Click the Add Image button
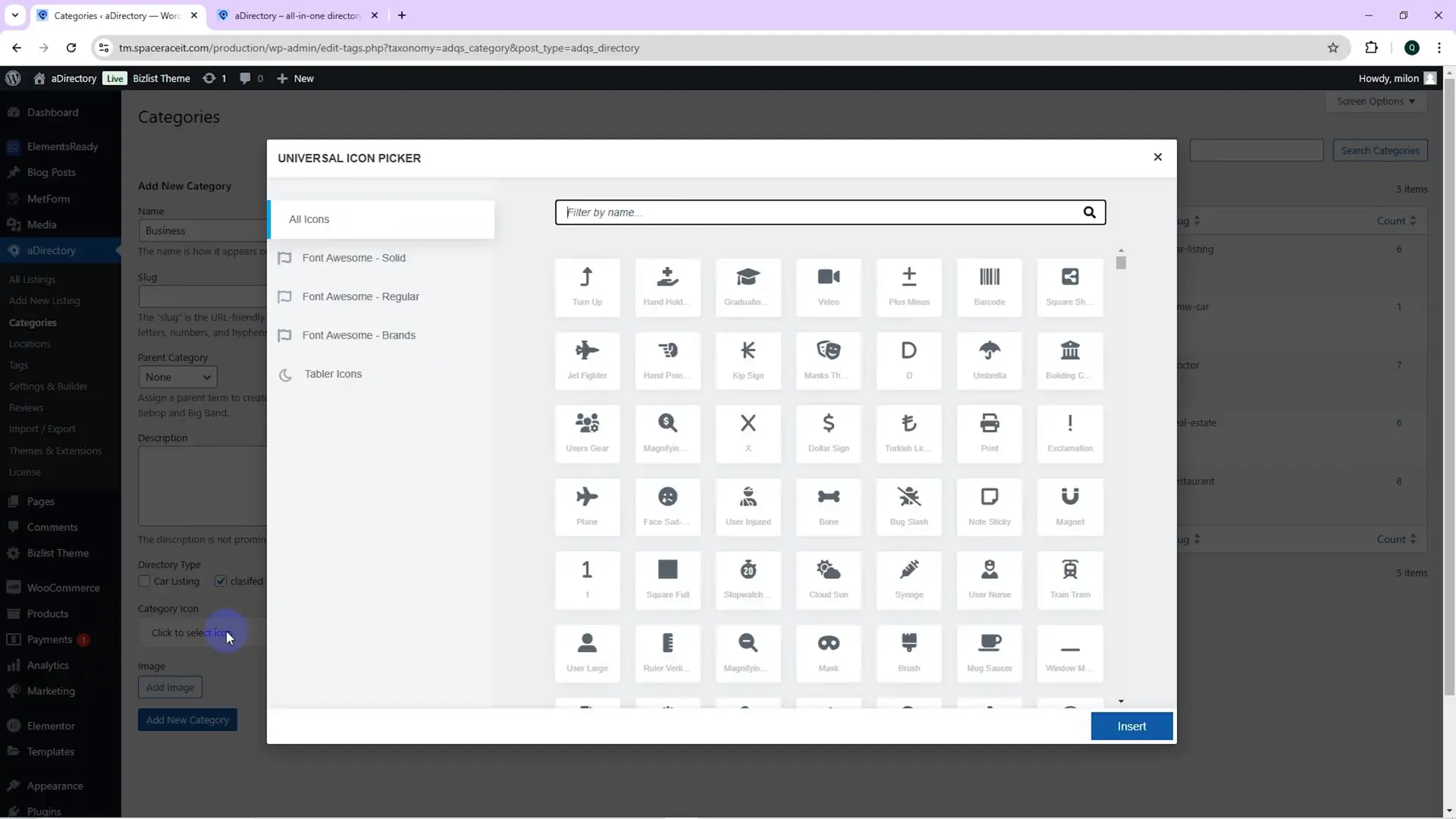 (170, 687)
